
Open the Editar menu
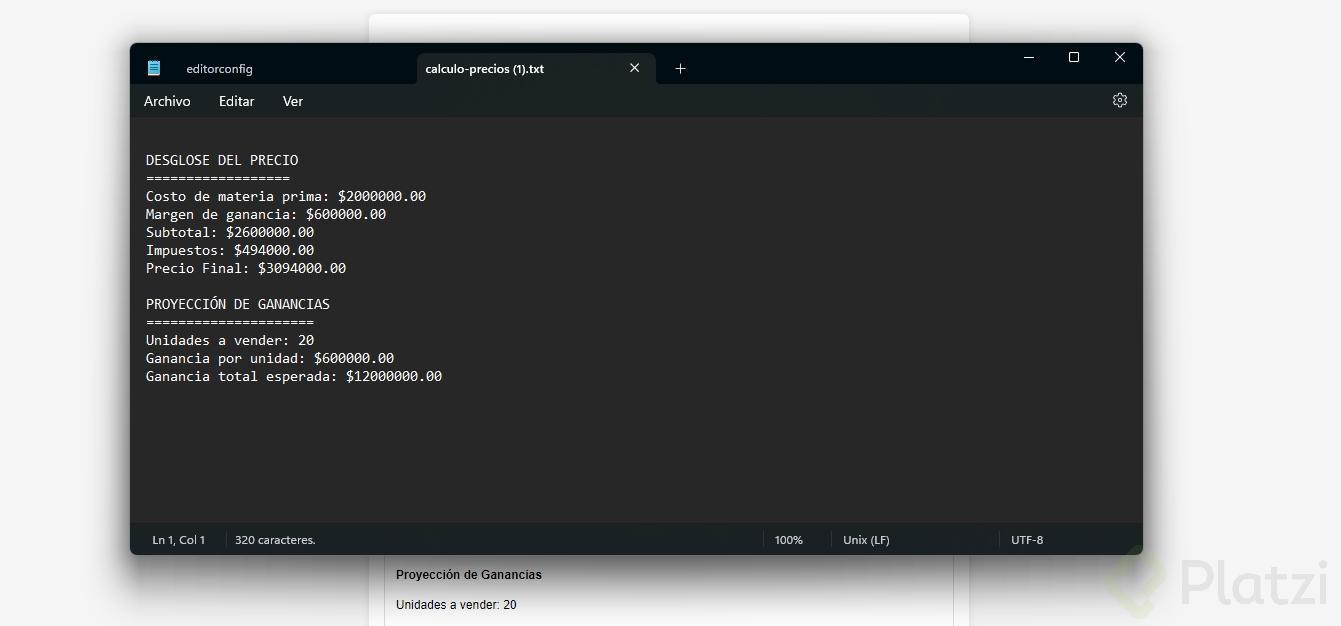(x=237, y=101)
